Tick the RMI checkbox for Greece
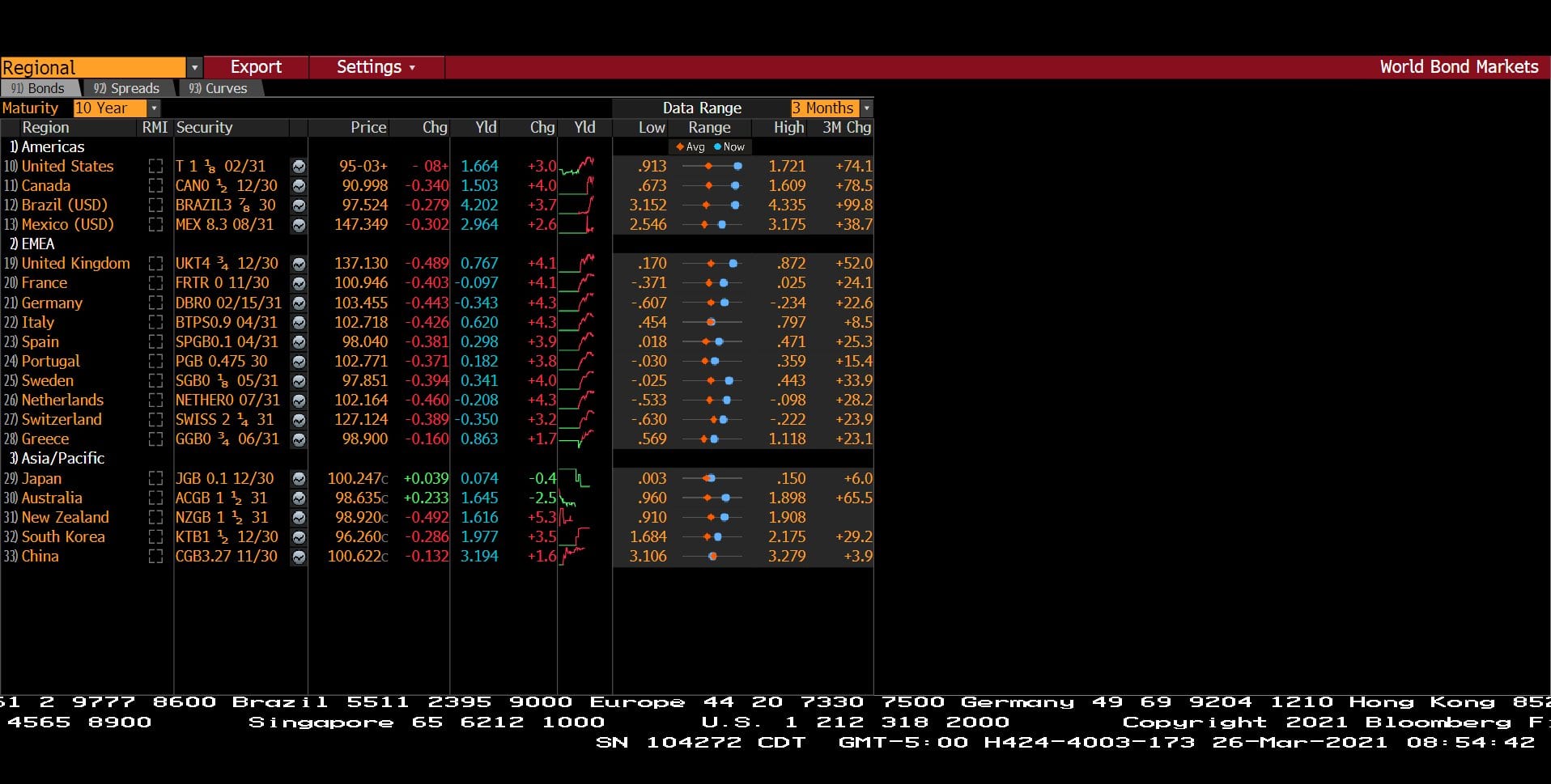The width and height of the screenshot is (1551, 784). click(x=155, y=439)
